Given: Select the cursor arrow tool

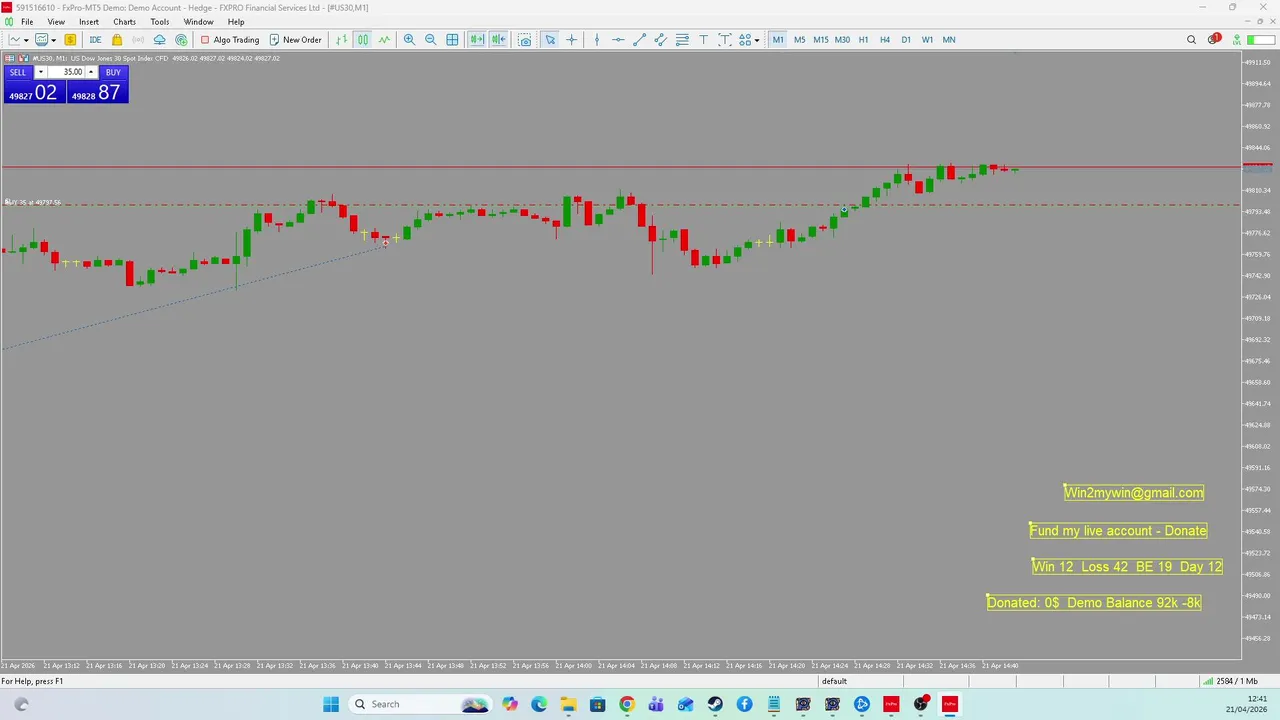Looking at the screenshot, I should point(550,40).
